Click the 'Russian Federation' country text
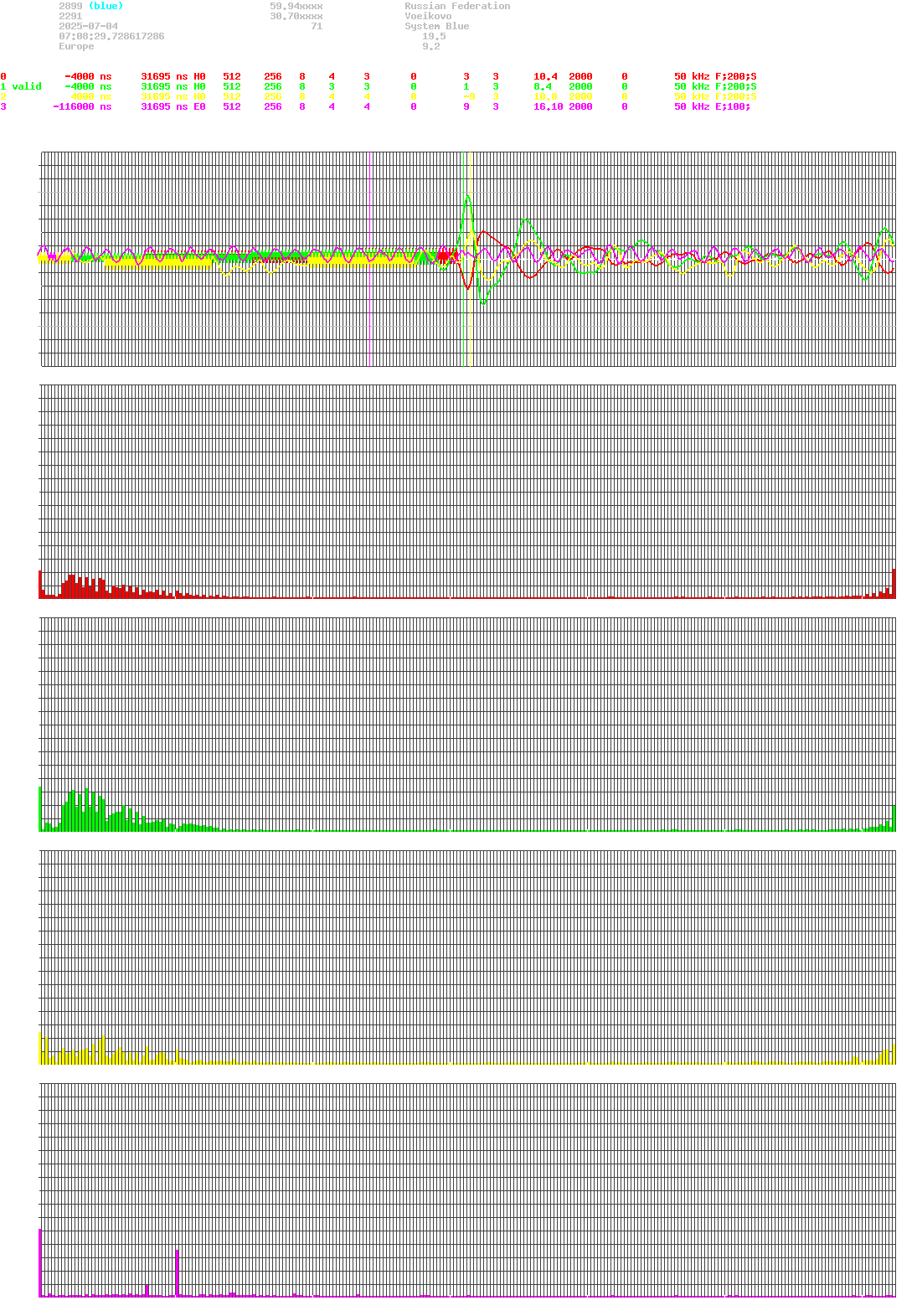Viewport: 917px width, 1316px height. (457, 6)
